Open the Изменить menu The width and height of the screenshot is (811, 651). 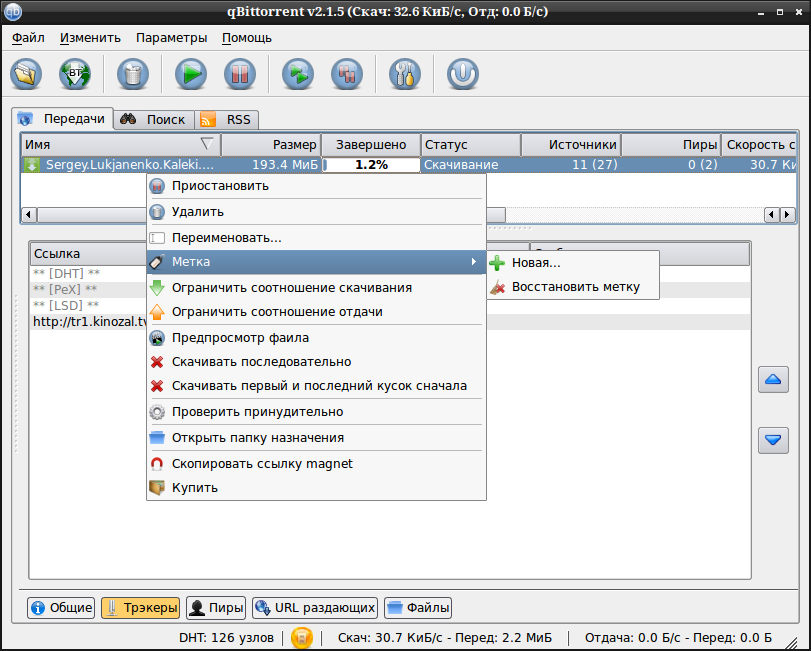(x=90, y=38)
